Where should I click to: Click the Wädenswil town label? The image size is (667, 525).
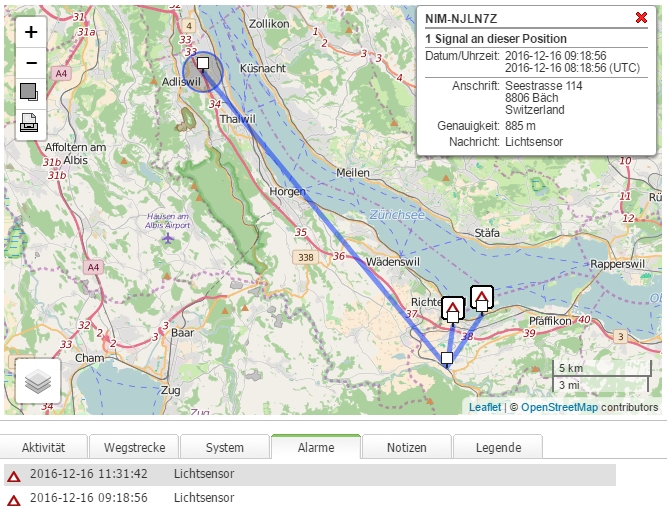pos(393,262)
